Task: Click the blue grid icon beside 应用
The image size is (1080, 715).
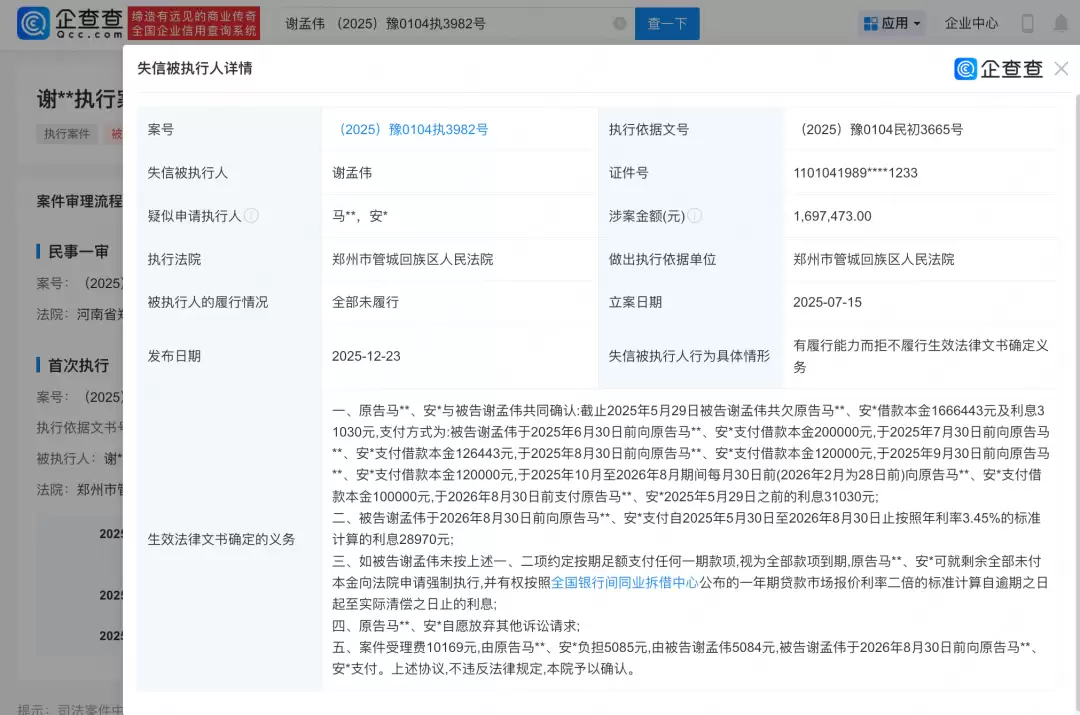Action: tap(870, 23)
